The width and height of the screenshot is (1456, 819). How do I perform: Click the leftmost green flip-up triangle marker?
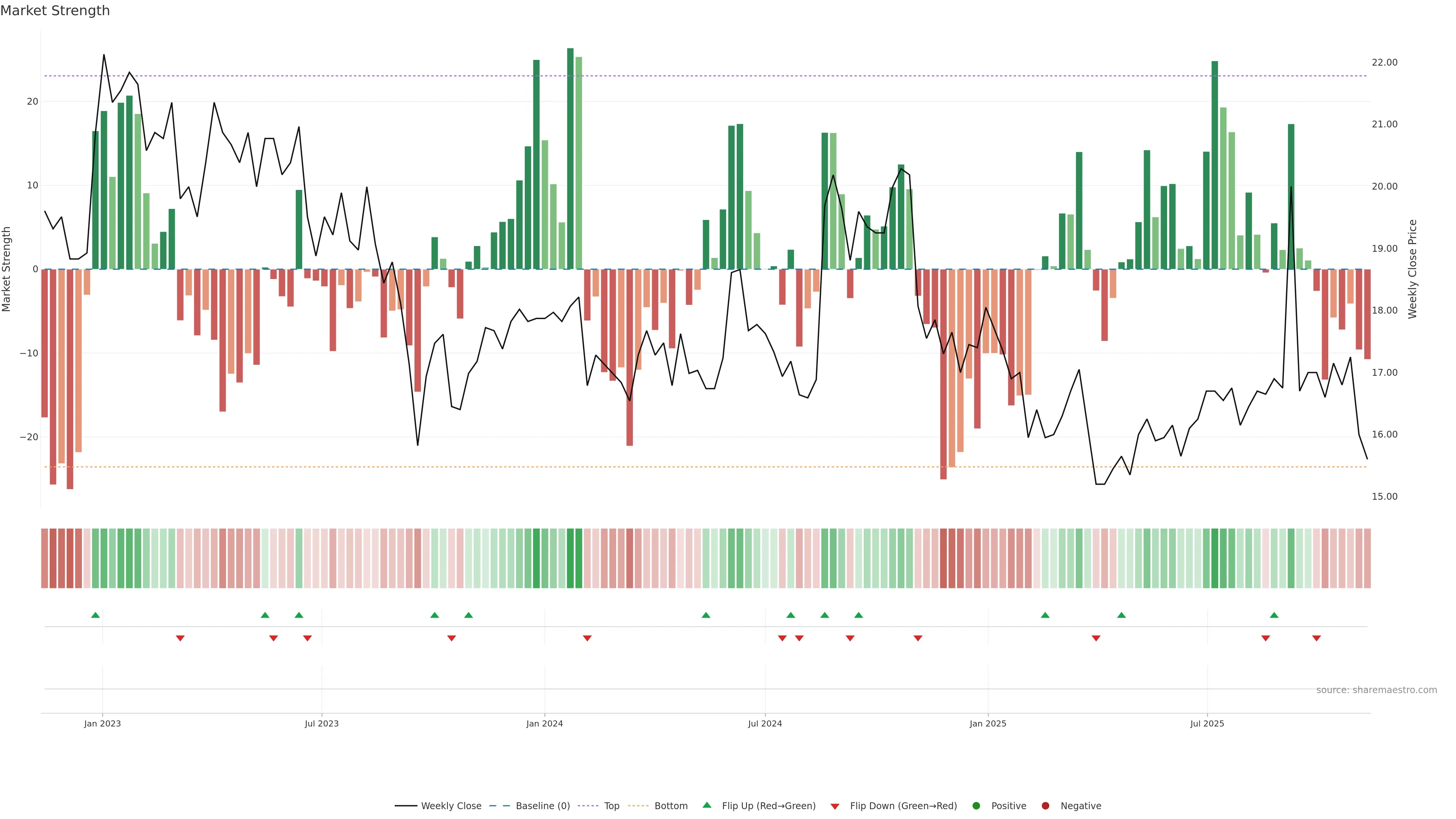pos(96,615)
